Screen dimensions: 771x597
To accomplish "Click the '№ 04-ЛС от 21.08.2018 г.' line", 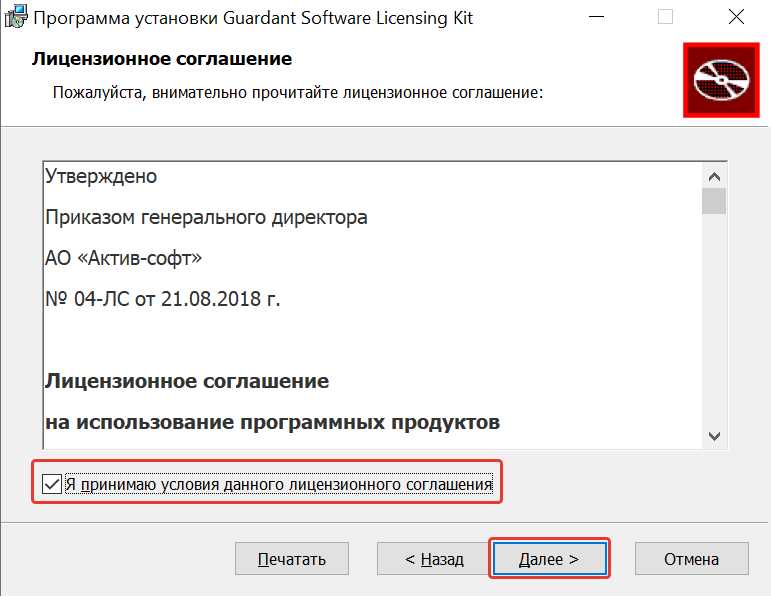I will pos(162,299).
